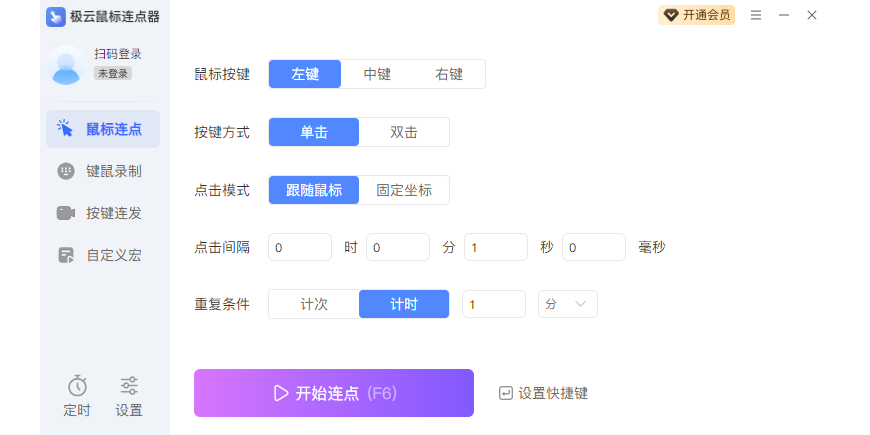The height and width of the screenshot is (435, 870).
Task: Click the 按键连发 camera icon
Action: [x=66, y=213]
